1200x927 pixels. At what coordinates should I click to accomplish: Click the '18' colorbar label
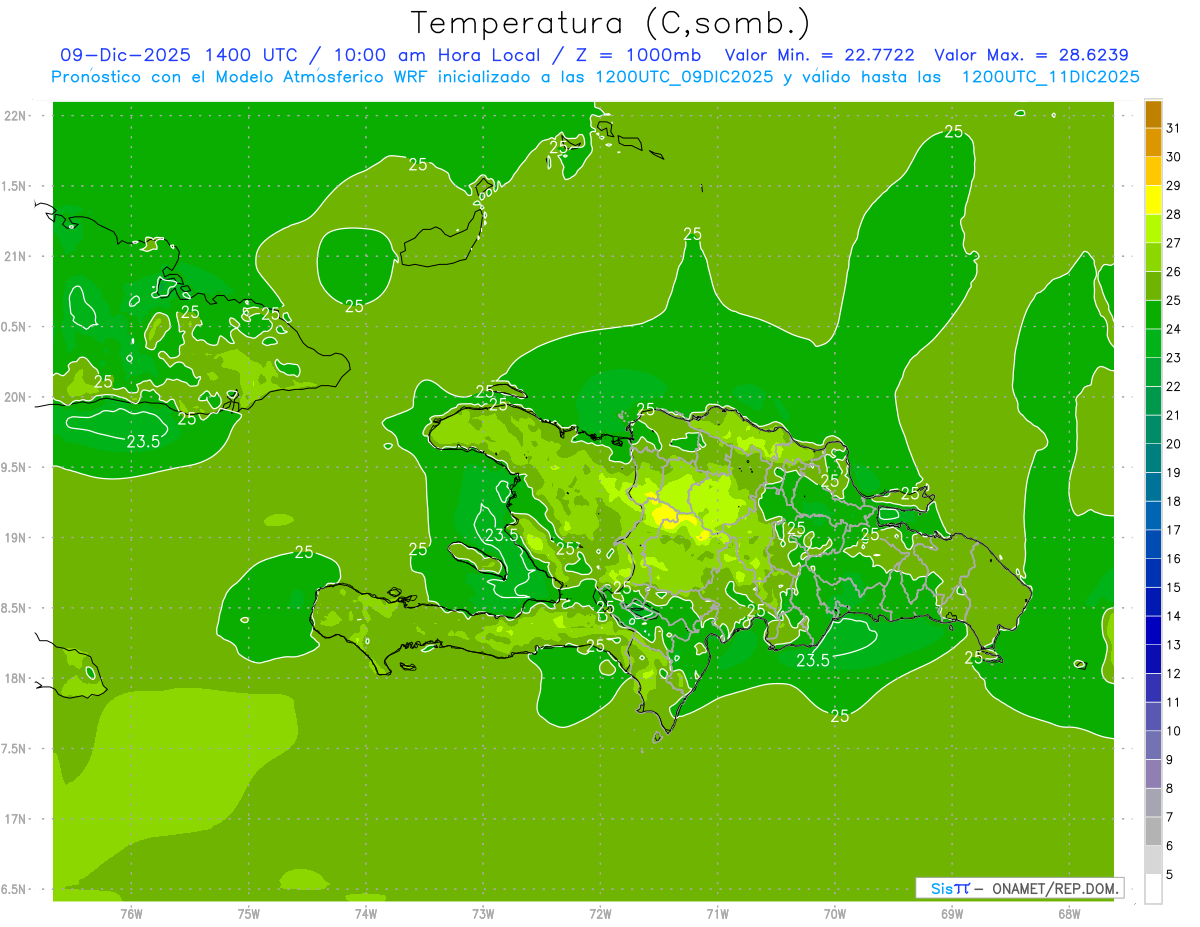[x=1174, y=501]
